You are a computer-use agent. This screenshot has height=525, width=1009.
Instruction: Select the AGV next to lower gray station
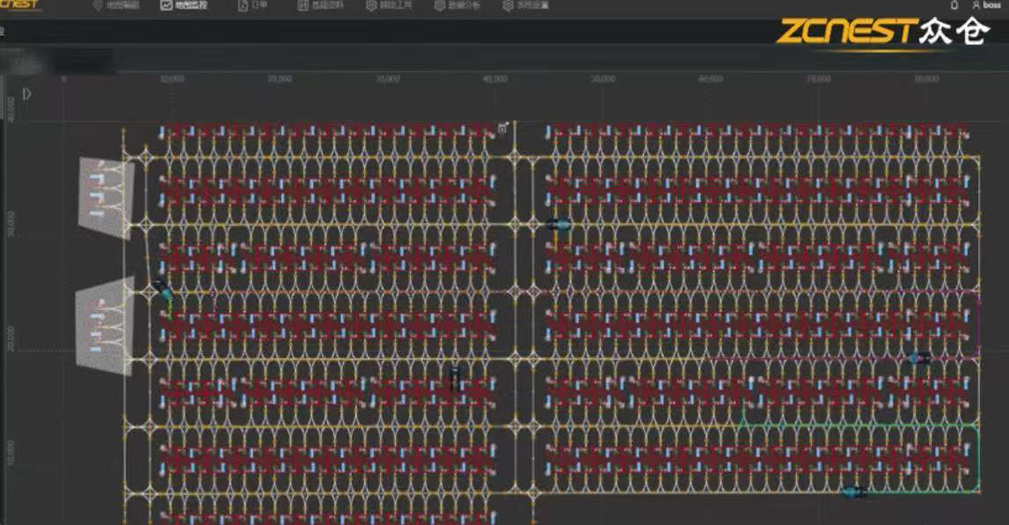(x=163, y=289)
